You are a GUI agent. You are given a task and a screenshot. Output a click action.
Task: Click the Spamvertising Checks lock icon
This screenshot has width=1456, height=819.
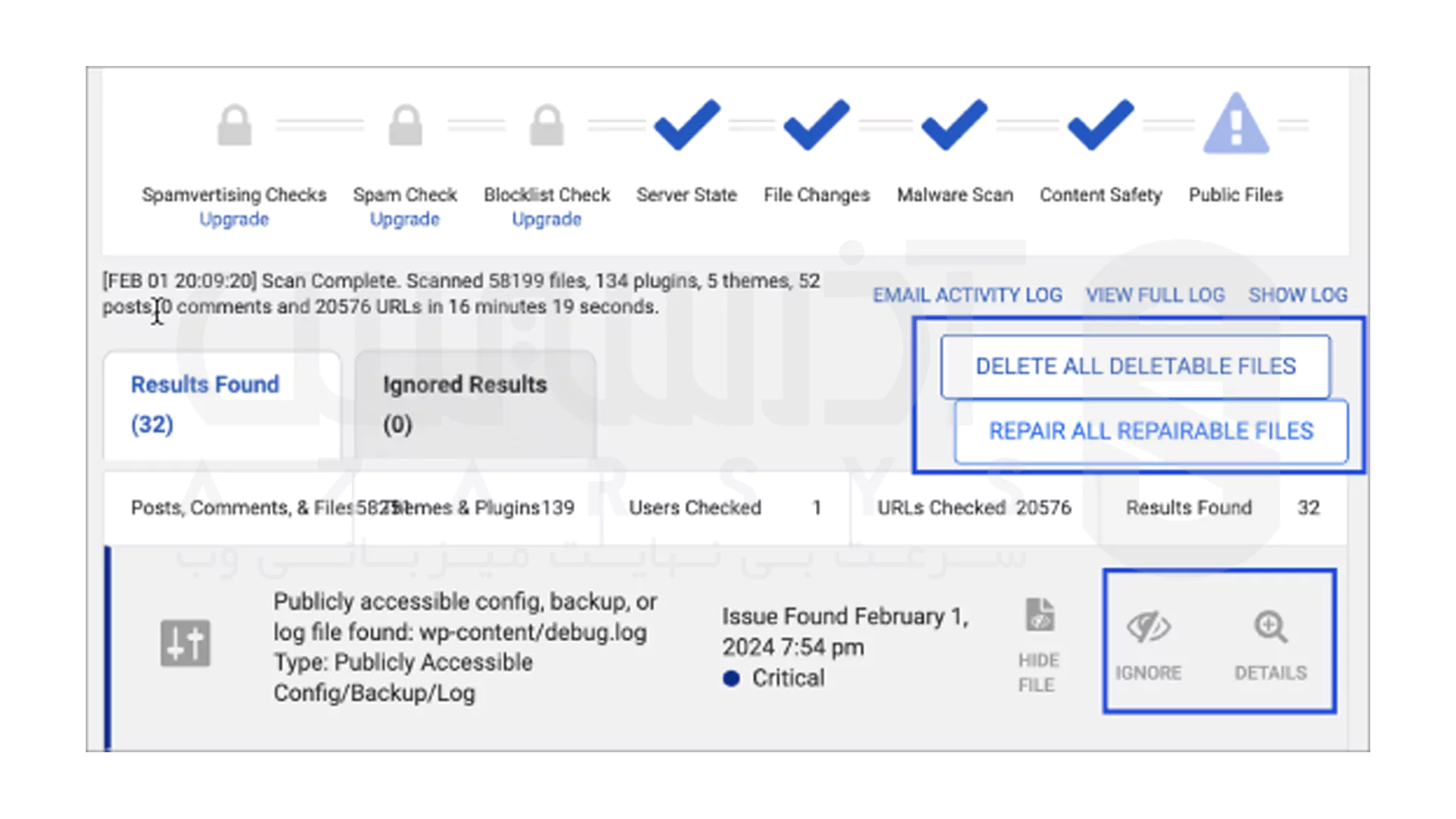tap(234, 125)
